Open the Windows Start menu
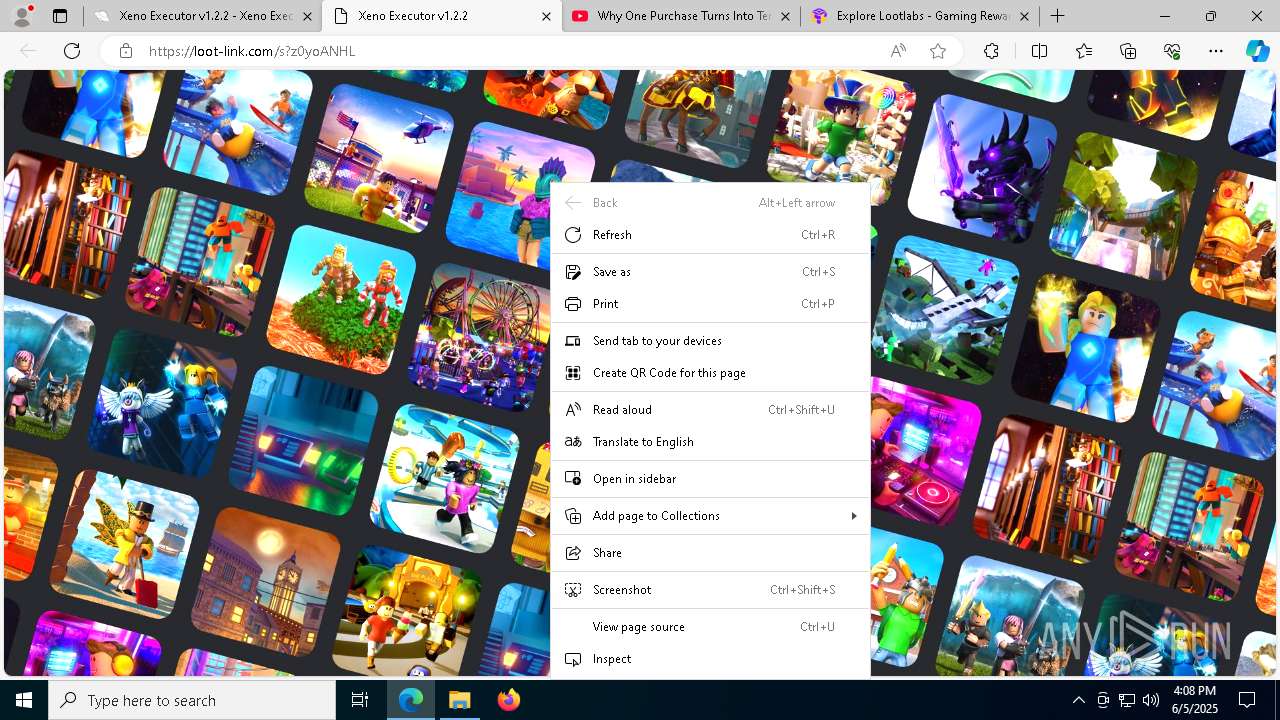This screenshot has width=1280, height=720. click(x=24, y=700)
